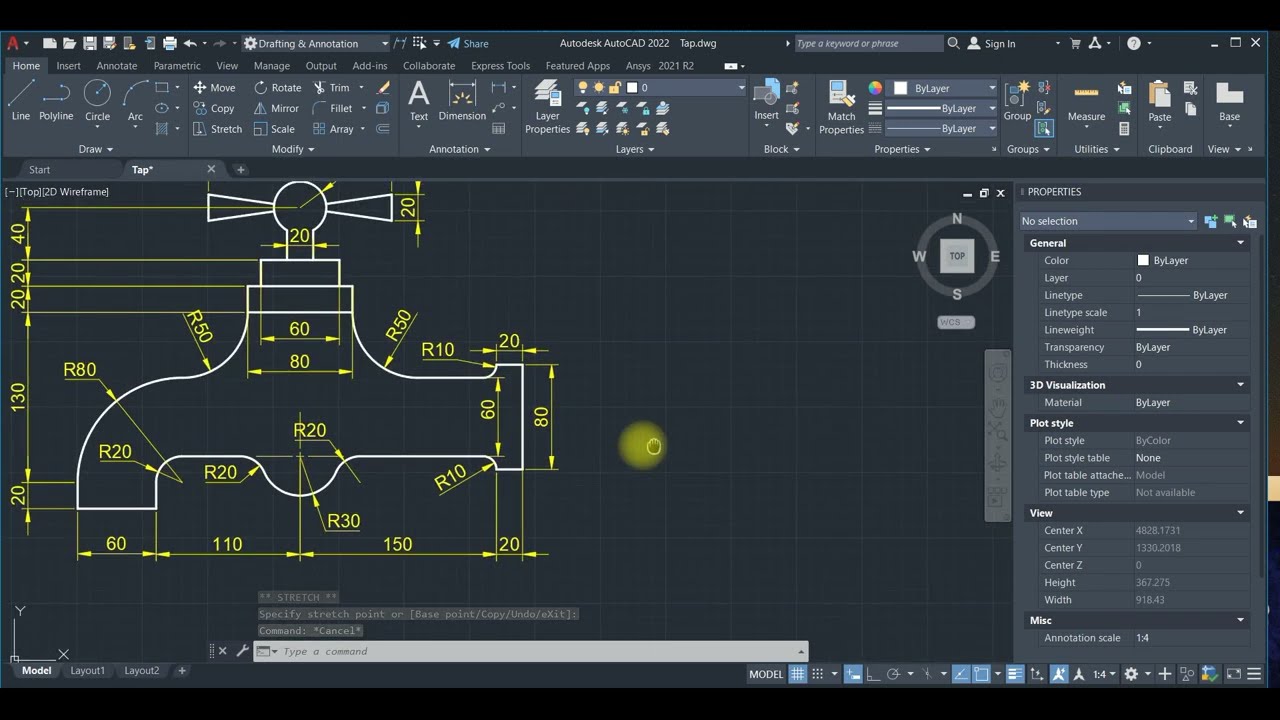Select the multiline Text tool
The height and width of the screenshot is (720, 1280).
419,101
